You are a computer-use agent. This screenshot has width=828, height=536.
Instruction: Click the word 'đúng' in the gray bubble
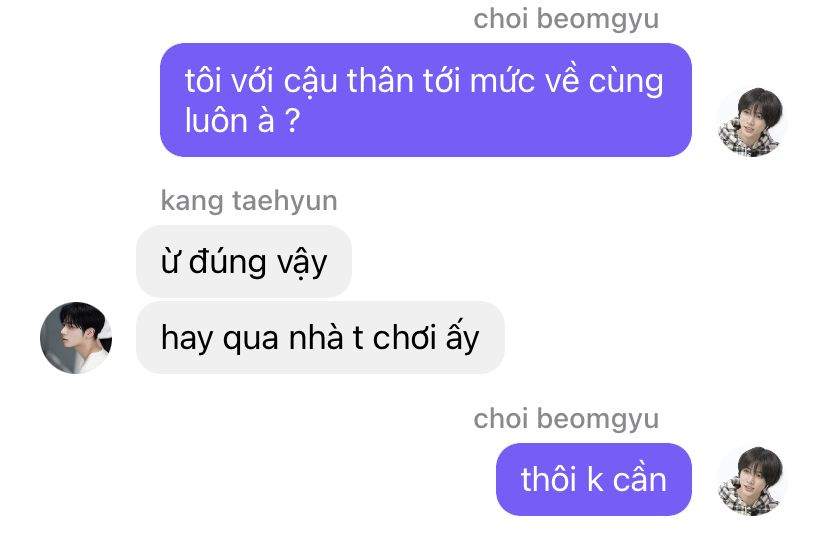click(228, 262)
